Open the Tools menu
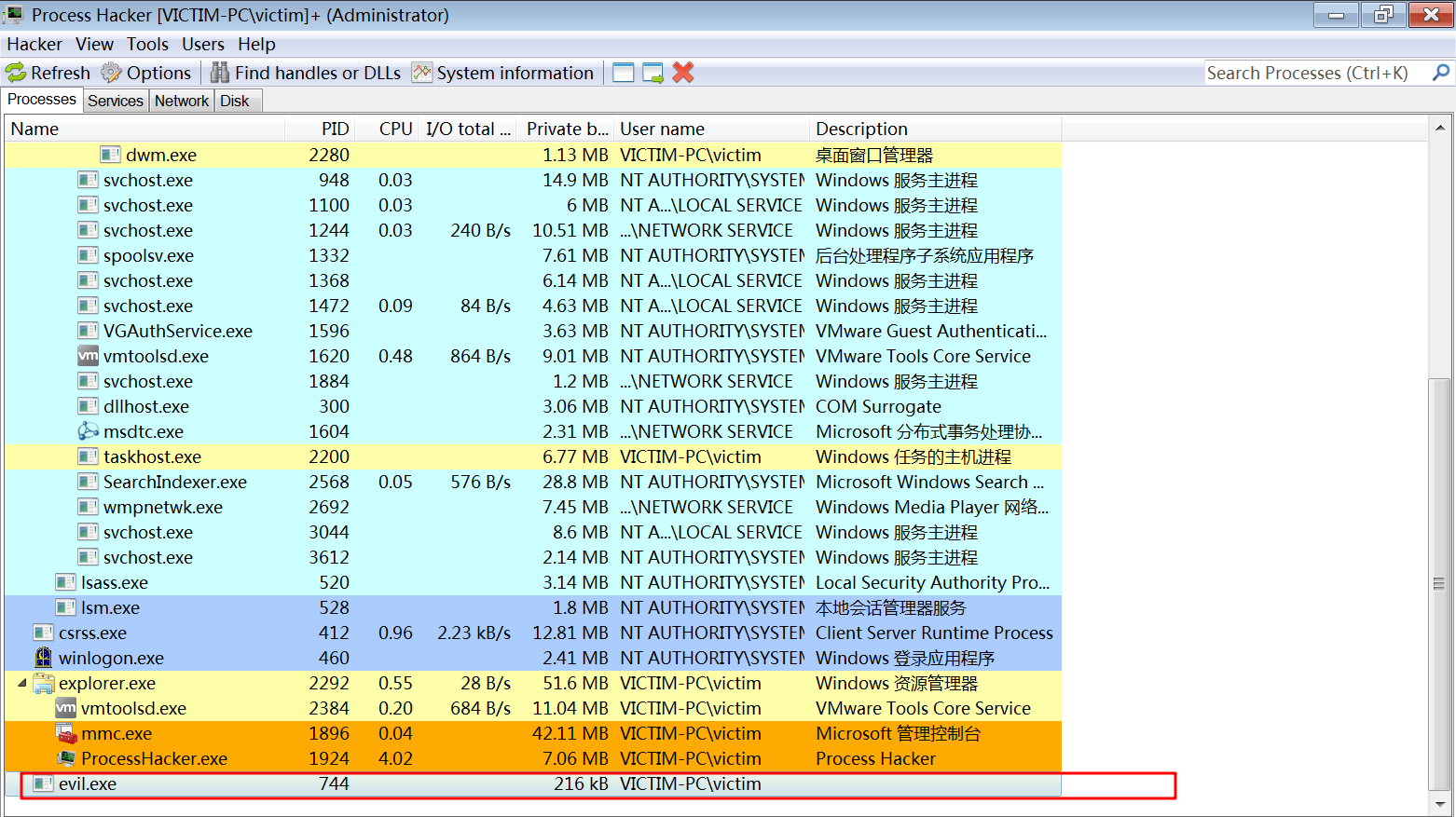Screen dimensions: 1456x817 click(147, 44)
